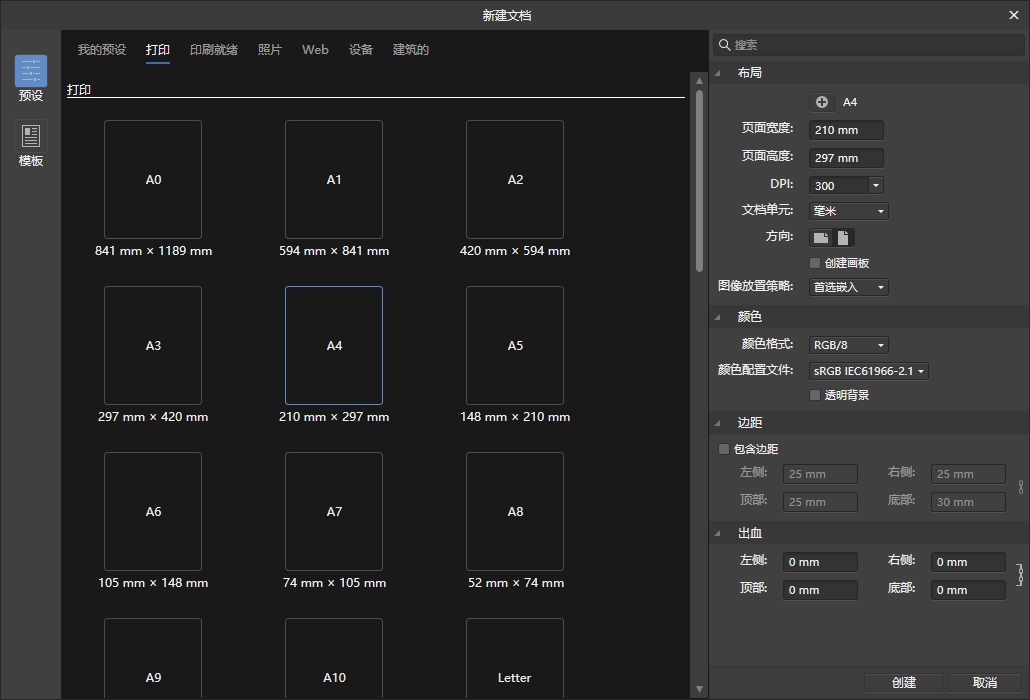Image resolution: width=1030 pixels, height=700 pixels.
Task: Click the margin link chain icon
Action: point(1020,487)
